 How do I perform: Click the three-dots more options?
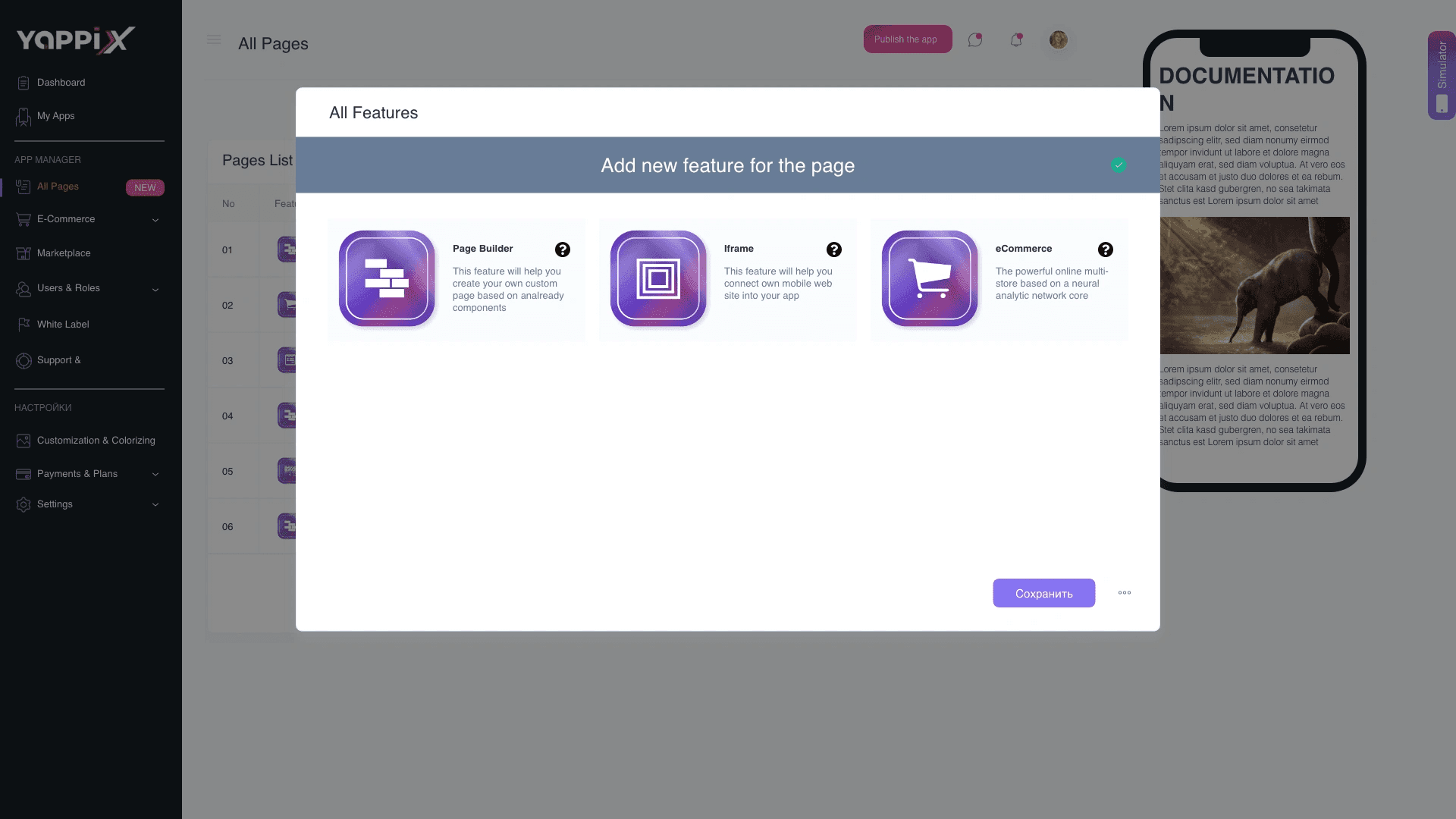pos(1125,593)
